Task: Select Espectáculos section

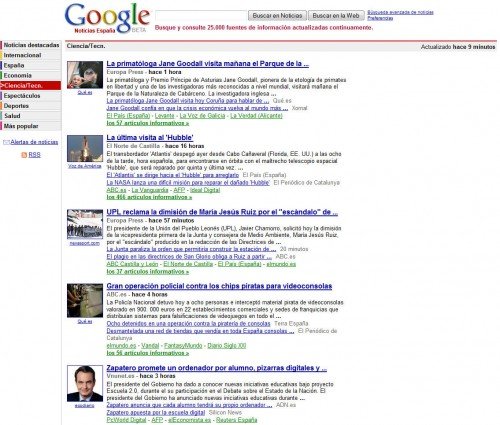Action: coord(31,96)
